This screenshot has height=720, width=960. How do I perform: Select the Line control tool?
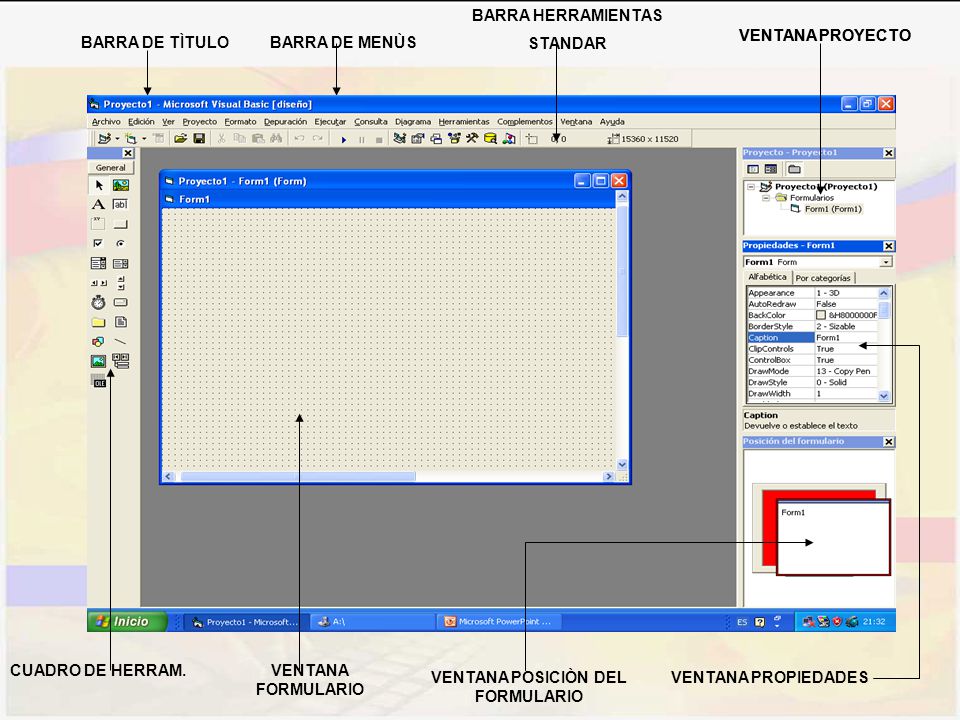[x=121, y=342]
